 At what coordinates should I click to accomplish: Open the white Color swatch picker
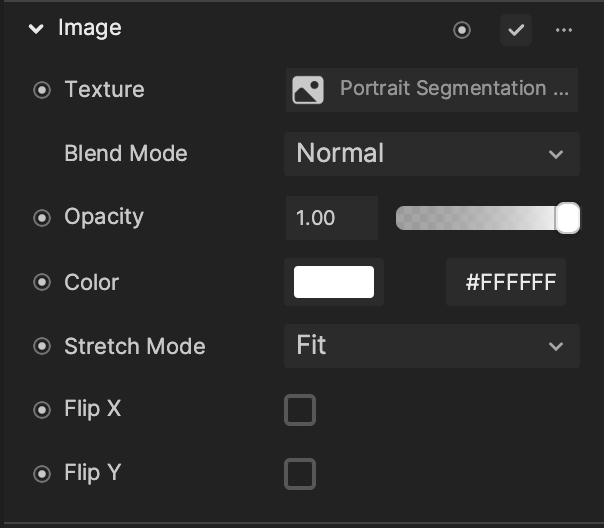pyautogui.click(x=334, y=282)
